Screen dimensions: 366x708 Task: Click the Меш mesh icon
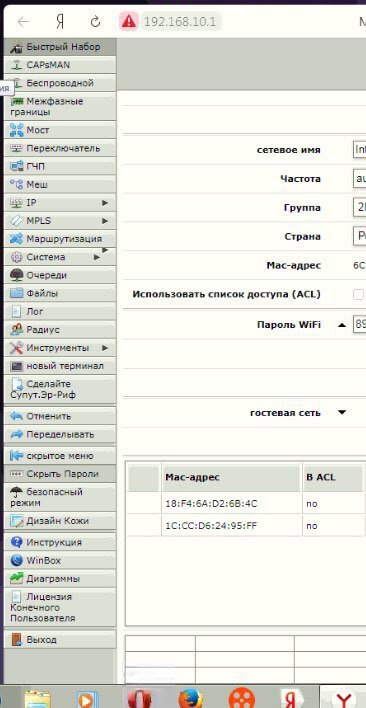point(16,185)
